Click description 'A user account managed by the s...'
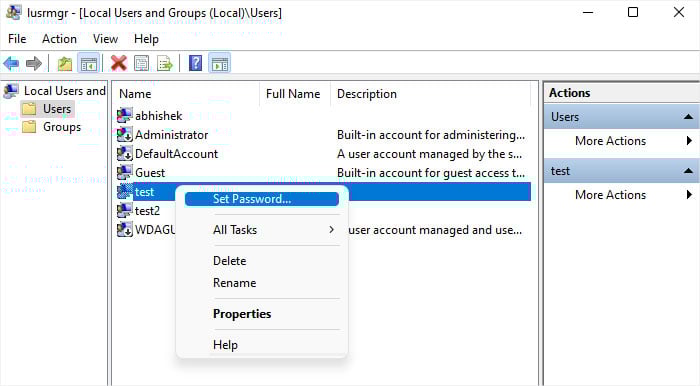 click(x=429, y=154)
